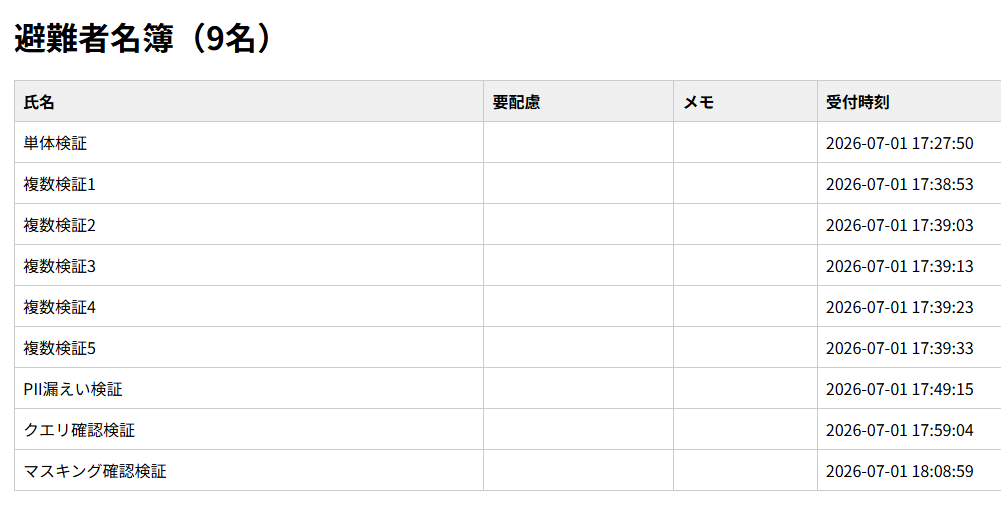1001x508 pixels.
Task: Select the マスキング確認検証 name cell
Action: [x=249, y=470]
